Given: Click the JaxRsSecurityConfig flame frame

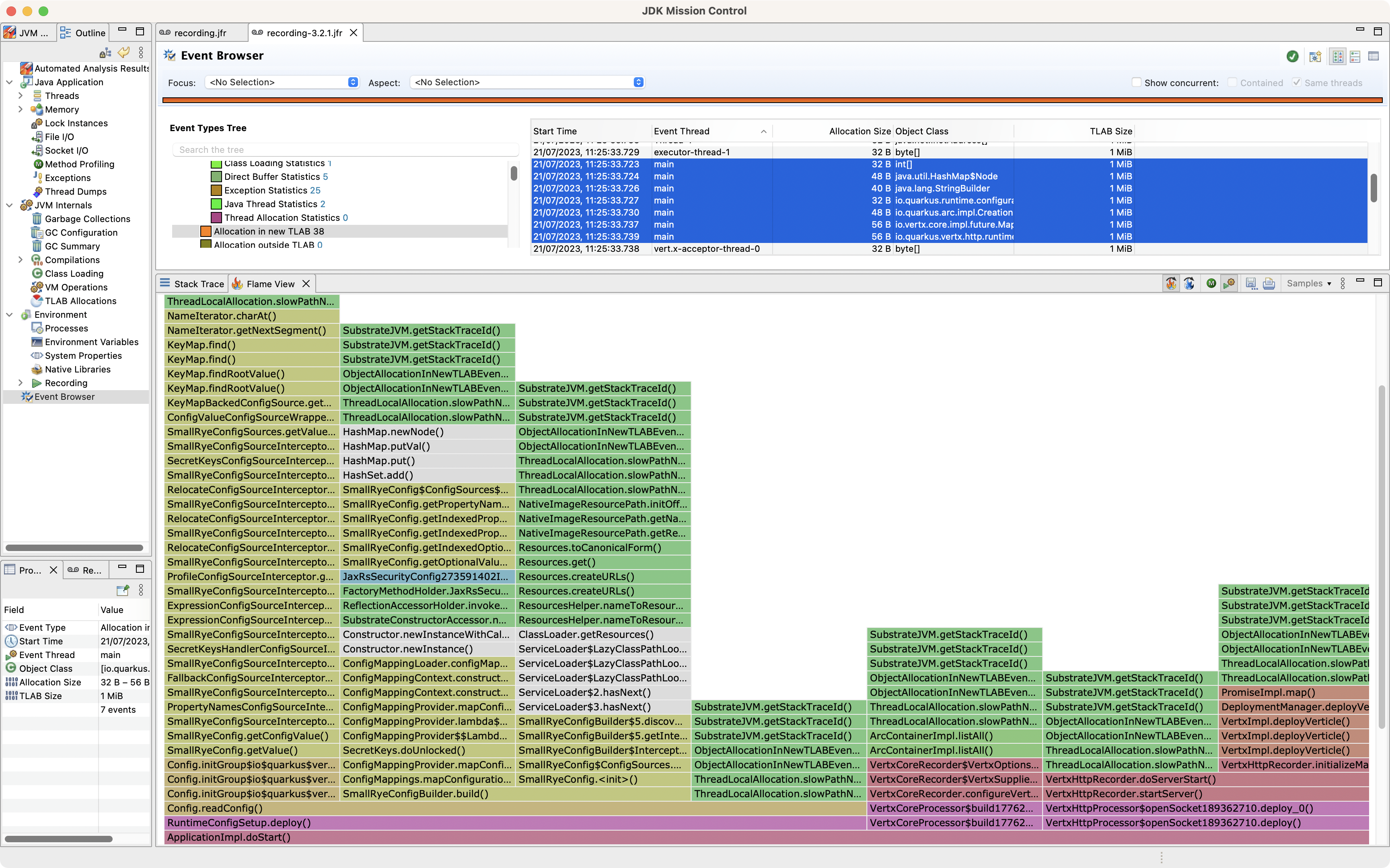Looking at the screenshot, I should [428, 576].
